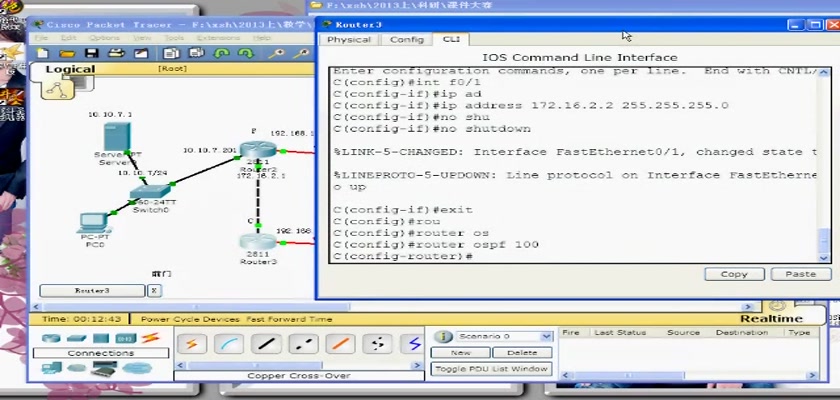840x400 pixels.
Task: Select the End Devices category
Action: tap(51, 368)
